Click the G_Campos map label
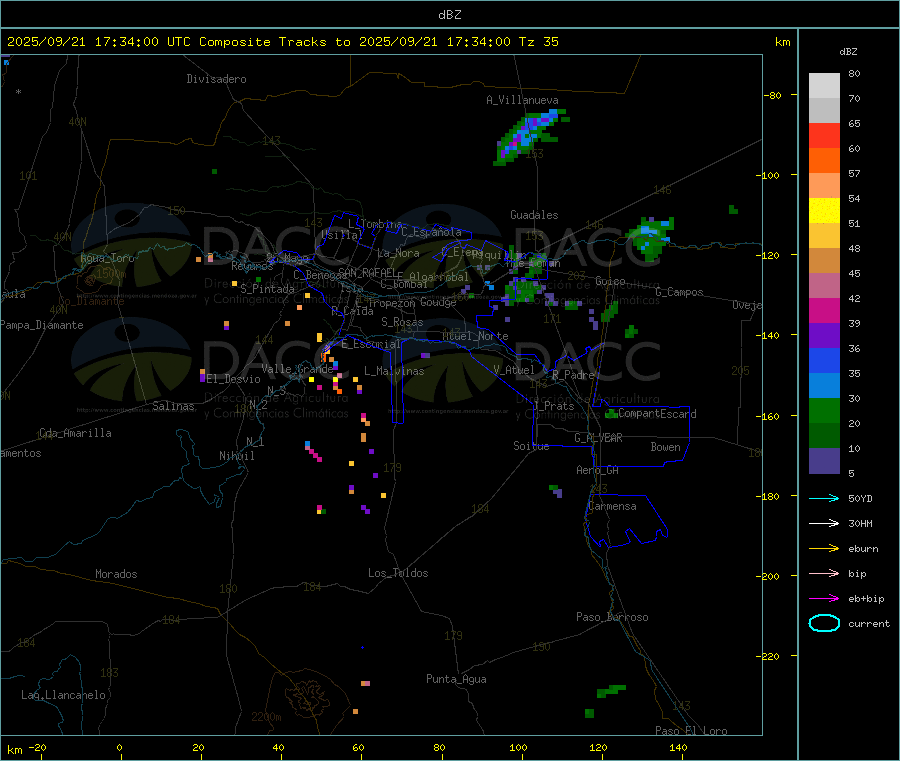The width and height of the screenshot is (900, 761). coord(679,292)
